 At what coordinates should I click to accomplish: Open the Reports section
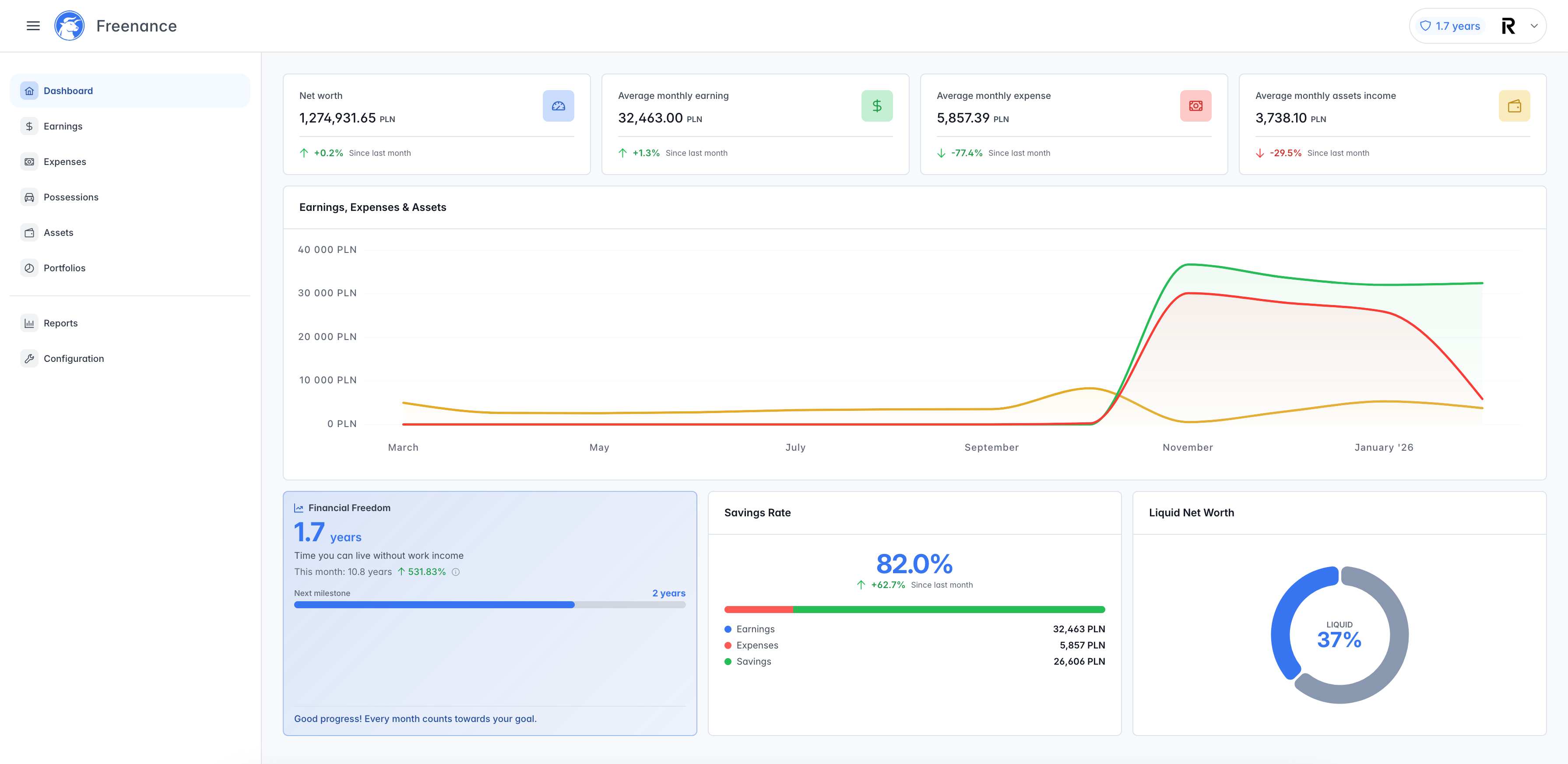coord(60,323)
